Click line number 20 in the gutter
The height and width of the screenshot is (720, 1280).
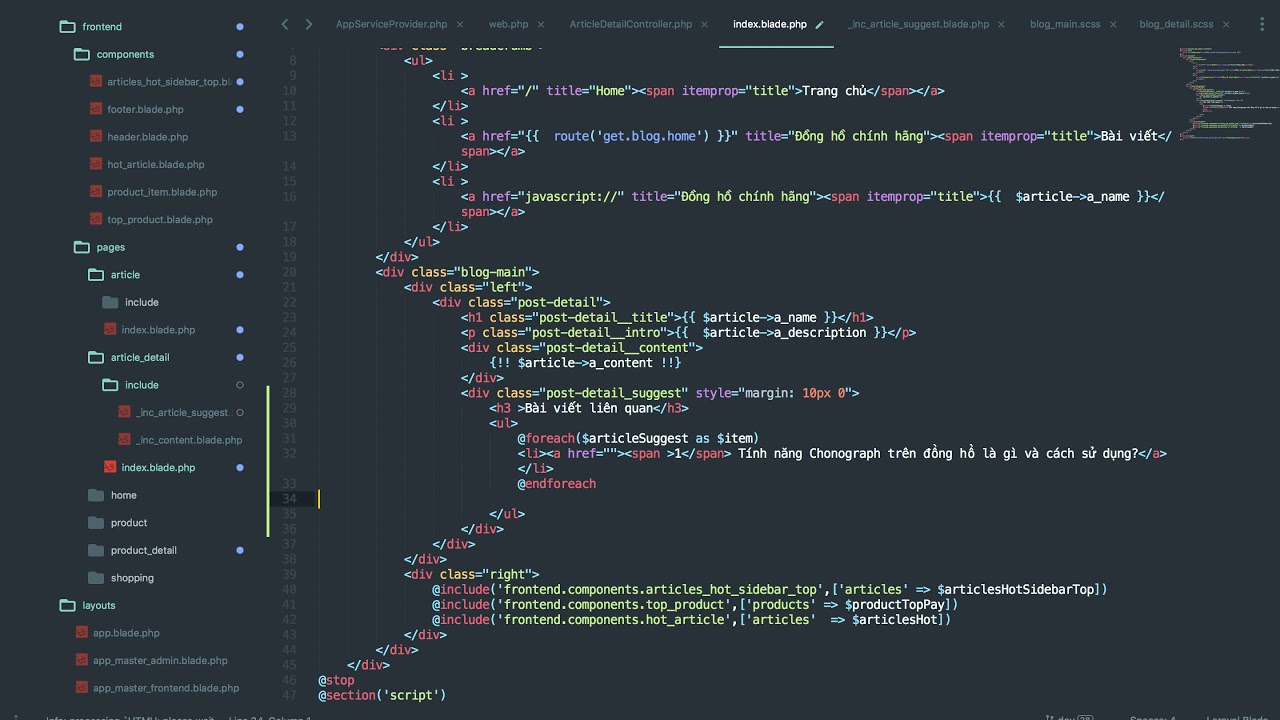point(289,272)
